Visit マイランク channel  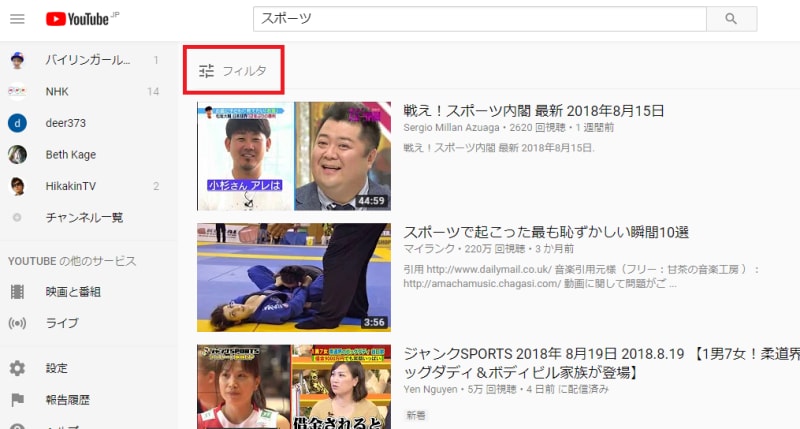point(429,249)
